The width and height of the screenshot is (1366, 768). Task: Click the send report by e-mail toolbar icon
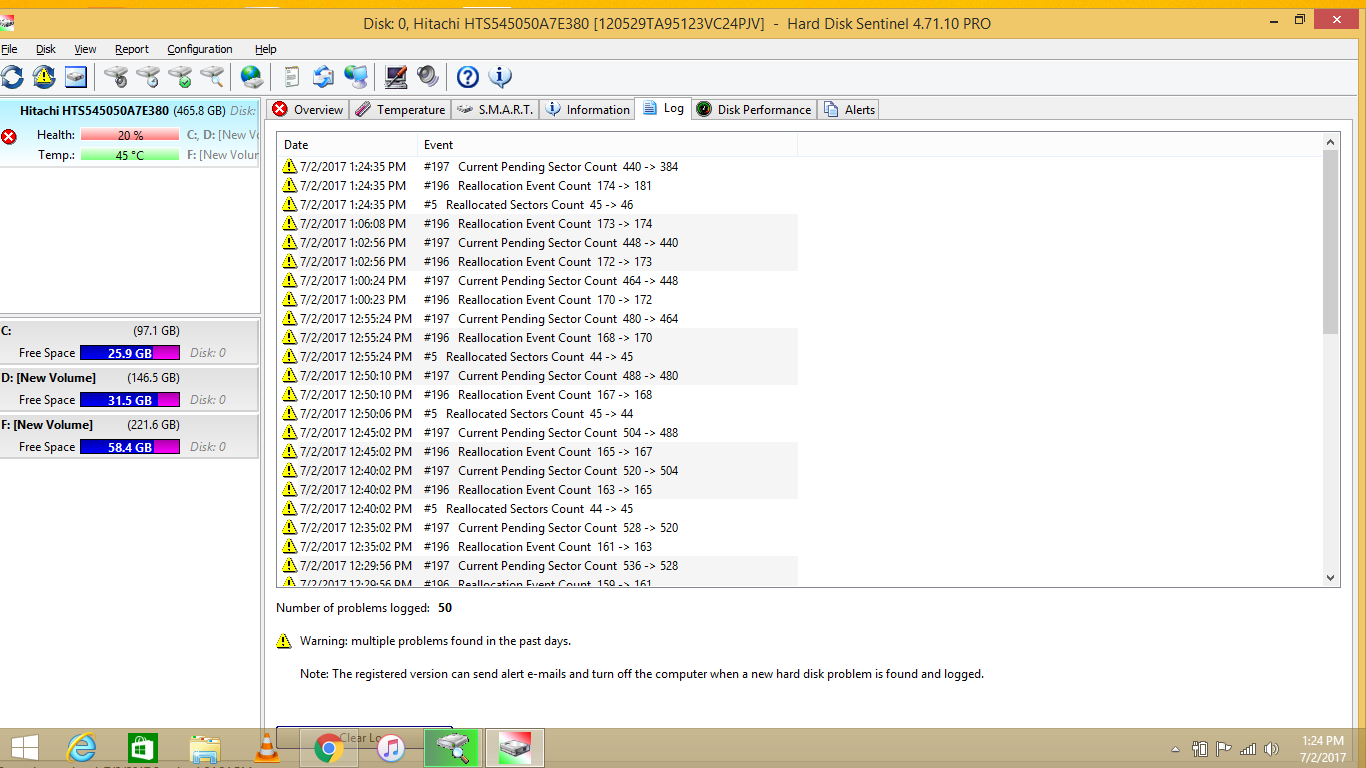(324, 77)
